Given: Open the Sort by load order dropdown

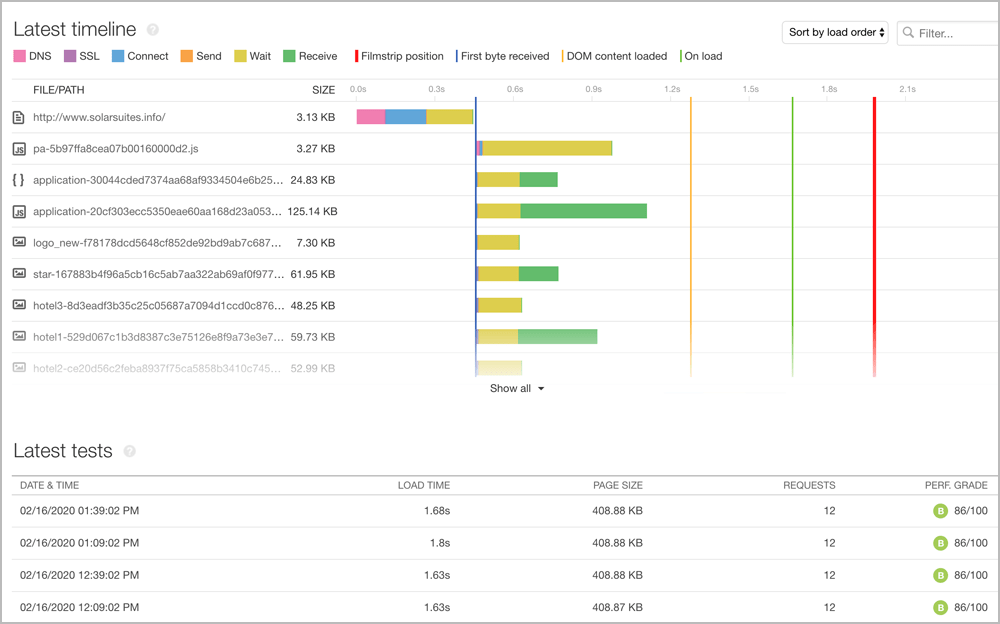Looking at the screenshot, I should [836, 33].
